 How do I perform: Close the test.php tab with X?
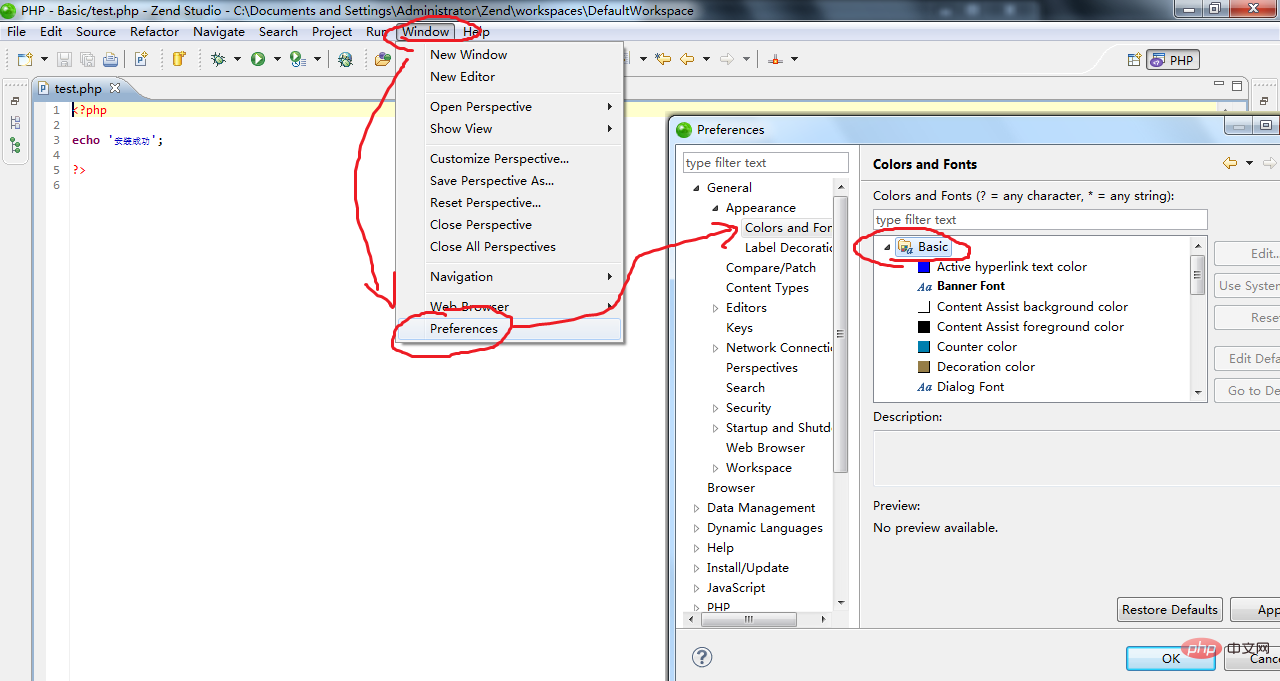113,89
